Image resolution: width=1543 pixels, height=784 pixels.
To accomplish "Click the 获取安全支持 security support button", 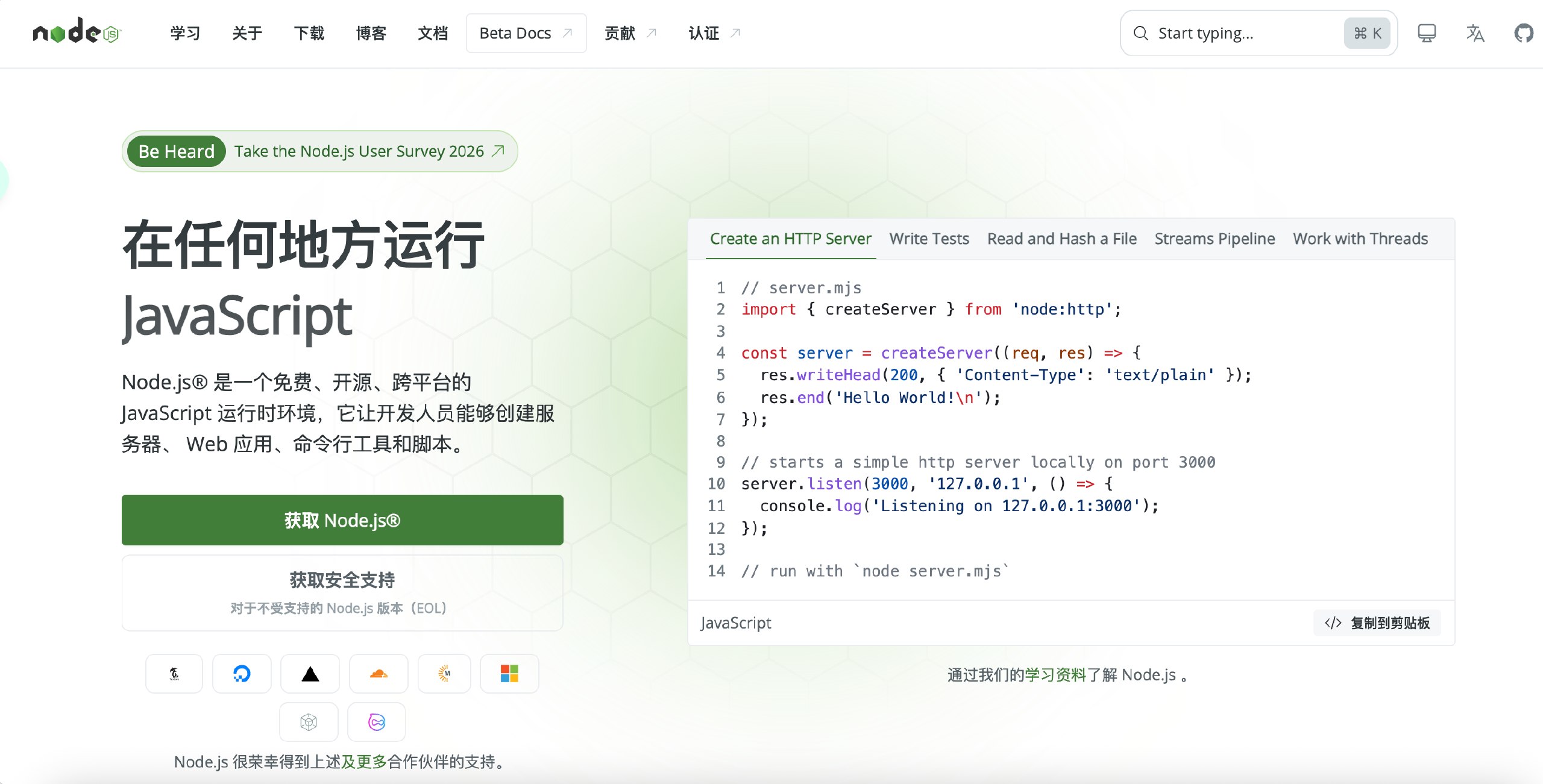I will 342,593.
